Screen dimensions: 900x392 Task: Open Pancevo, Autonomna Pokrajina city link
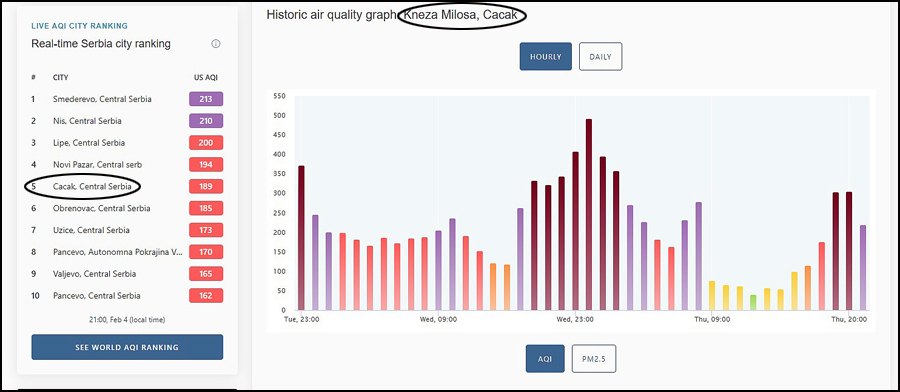[x=118, y=252]
